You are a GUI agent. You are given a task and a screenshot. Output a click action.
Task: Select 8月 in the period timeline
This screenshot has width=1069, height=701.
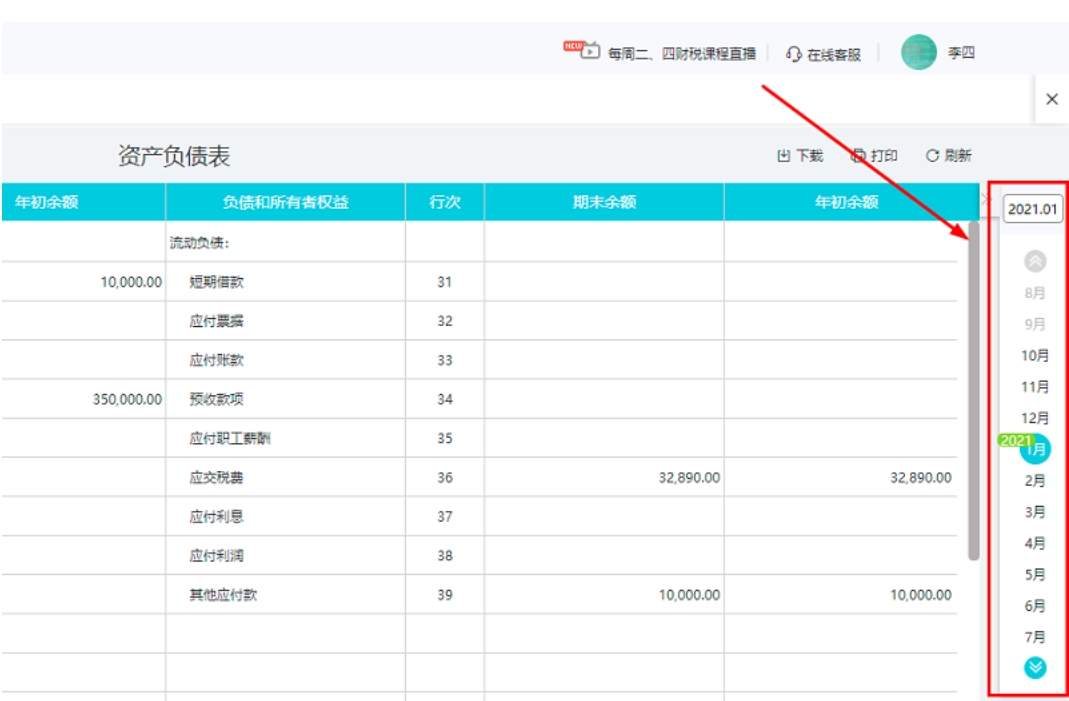(x=1035, y=293)
